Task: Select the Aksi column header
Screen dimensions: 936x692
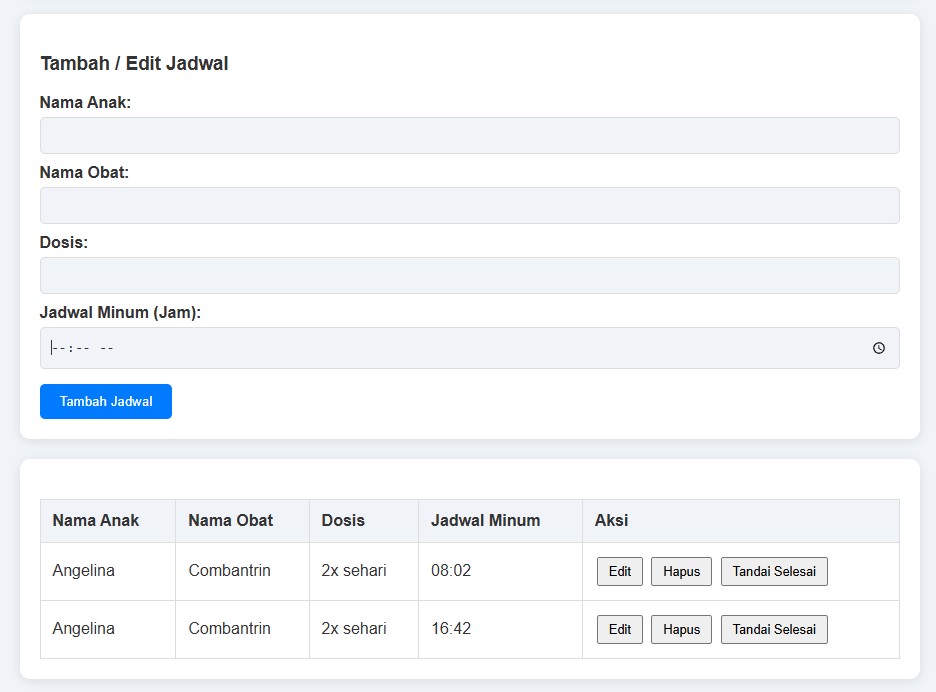Action: tap(741, 521)
